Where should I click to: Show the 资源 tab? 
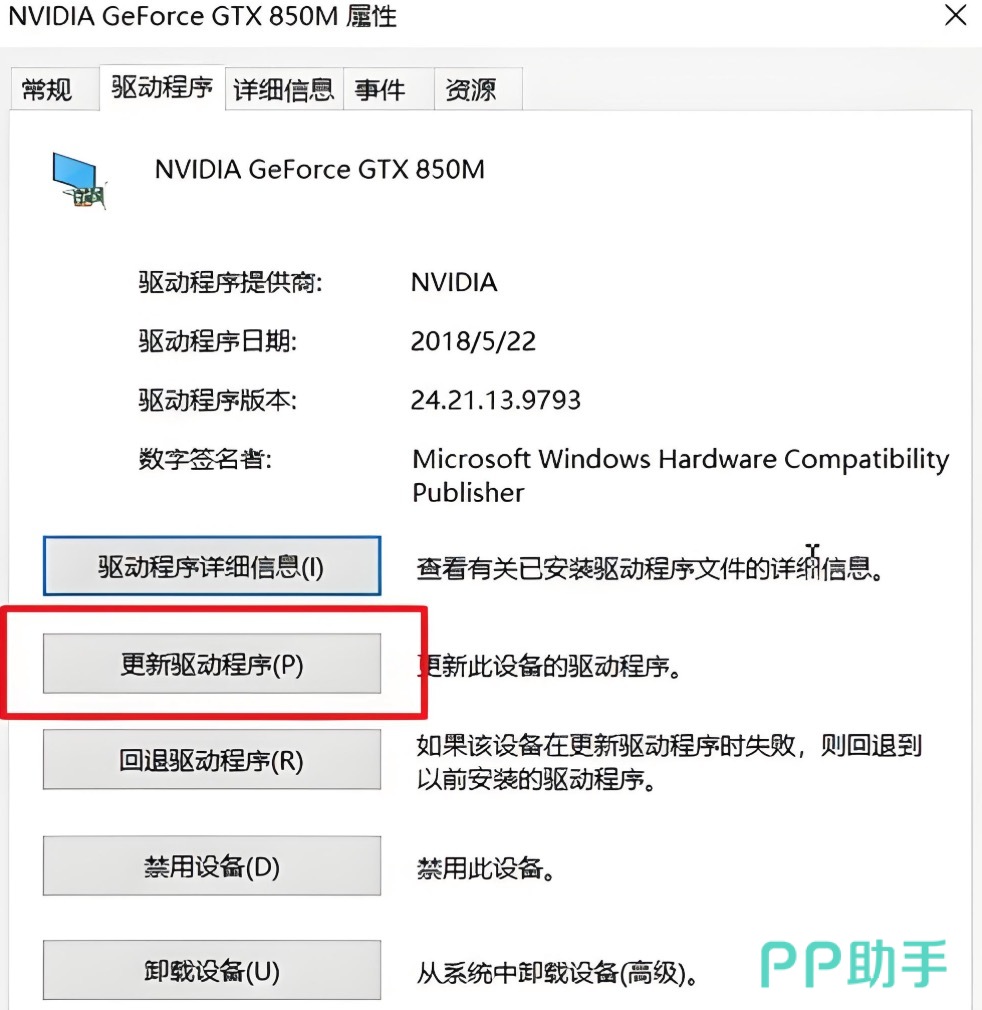470,90
